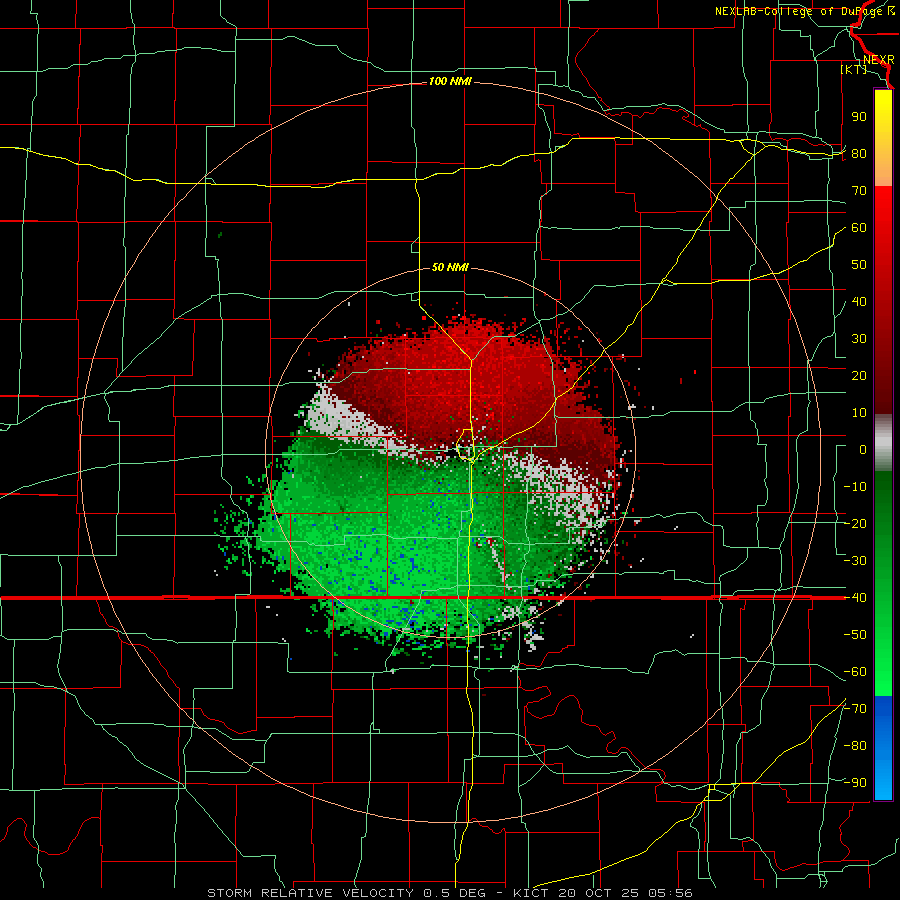Click the blue bottom segment of the color bar
Viewport: 900px width, 900px height.
883,747
